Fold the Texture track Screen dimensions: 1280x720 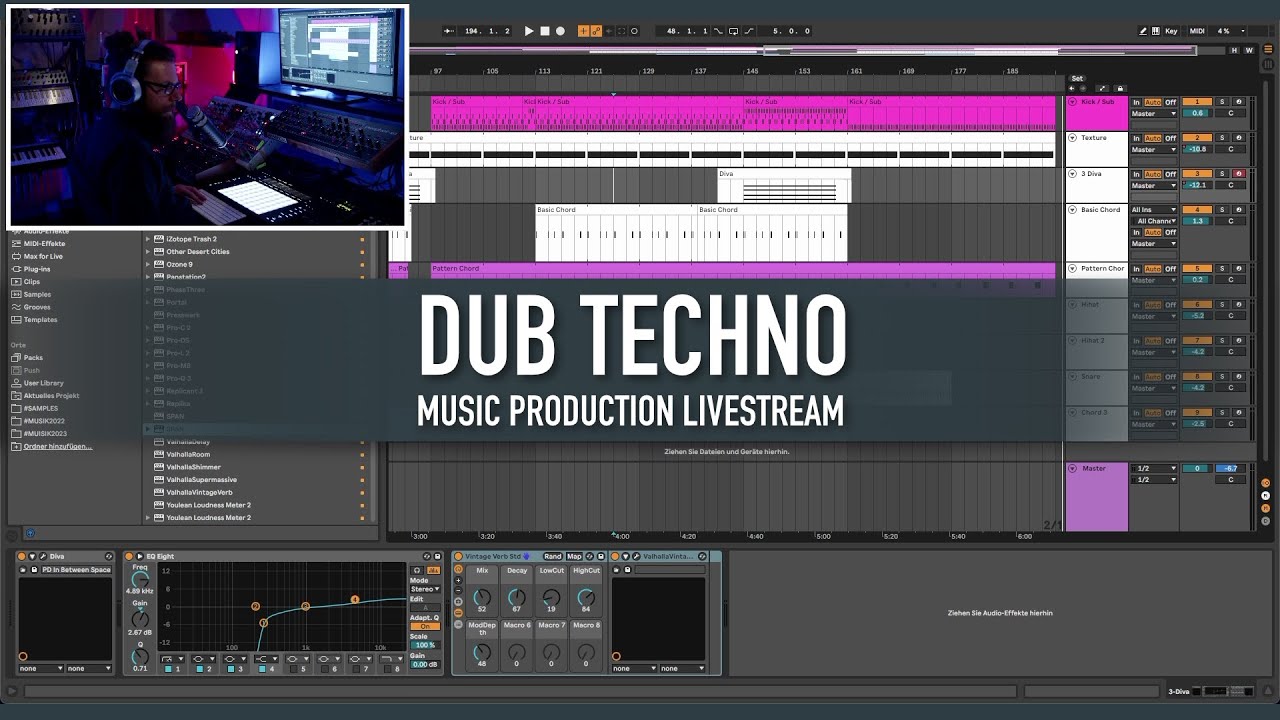pyautogui.click(x=1073, y=138)
